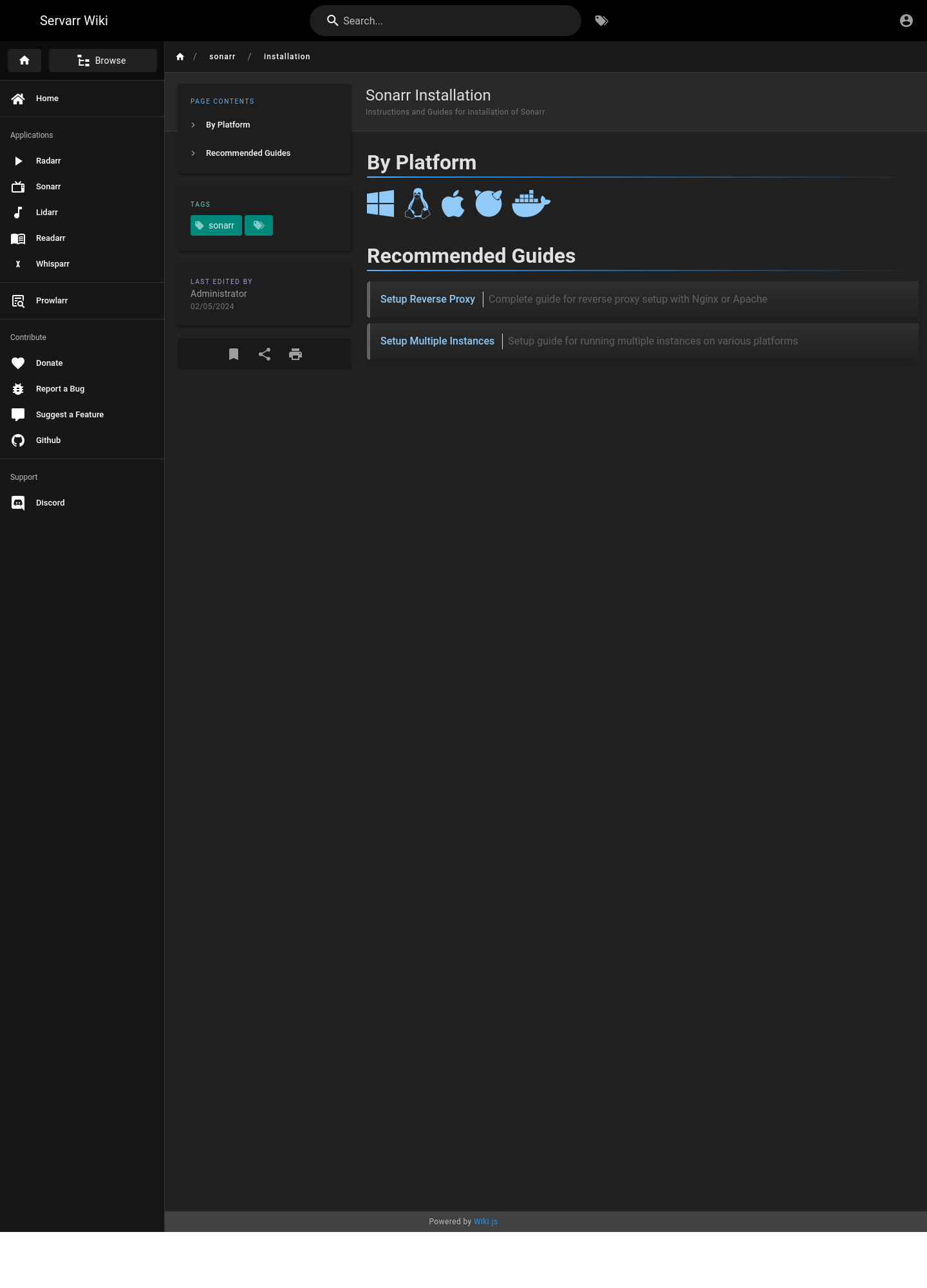Click the breadcrumb home icon
This screenshot has height=1288, width=927.
pos(180,57)
